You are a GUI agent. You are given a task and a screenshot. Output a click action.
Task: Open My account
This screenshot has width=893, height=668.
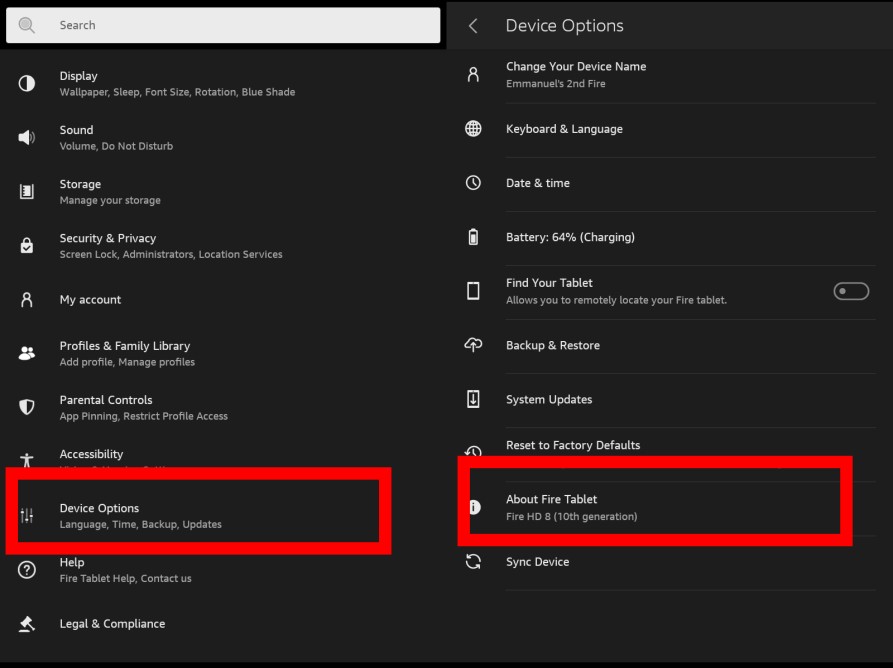pyautogui.click(x=223, y=300)
